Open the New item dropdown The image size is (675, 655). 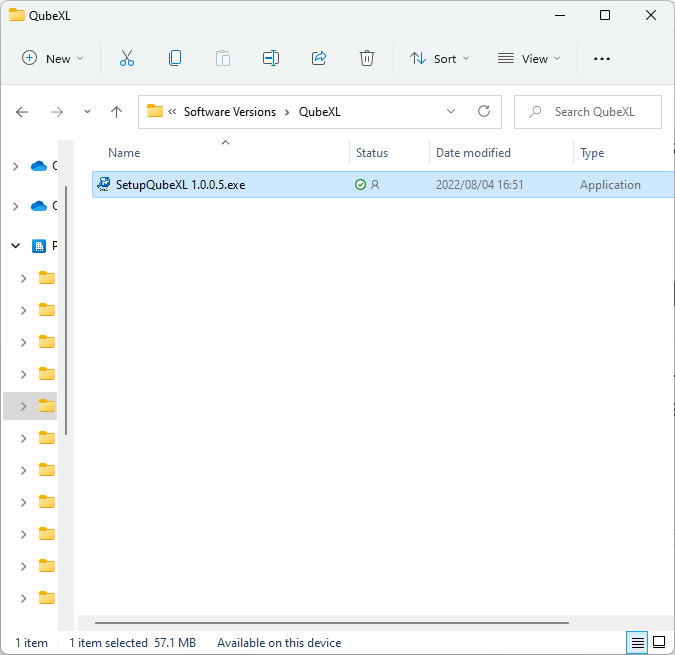[53, 59]
